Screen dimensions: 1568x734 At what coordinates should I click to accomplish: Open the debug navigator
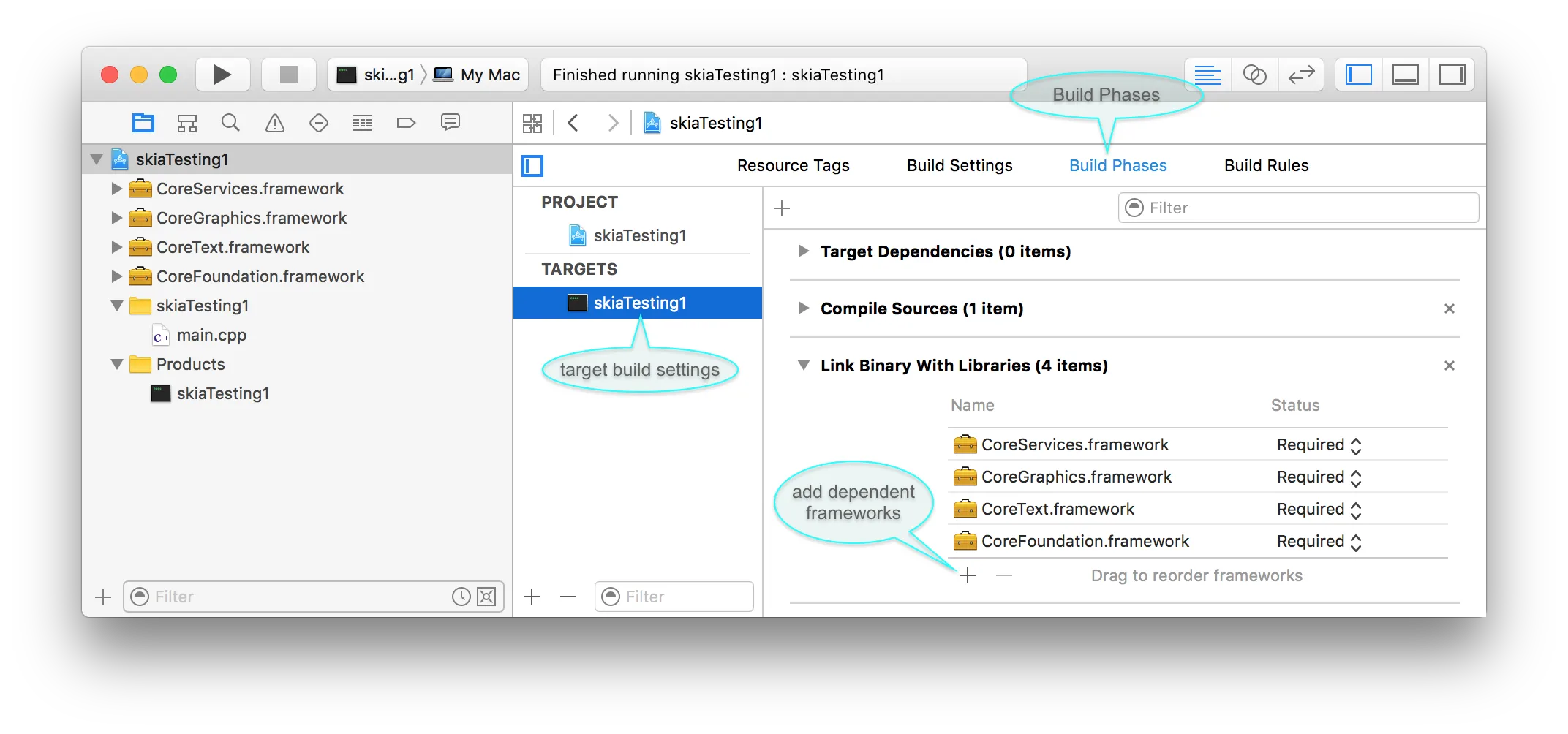(x=363, y=123)
